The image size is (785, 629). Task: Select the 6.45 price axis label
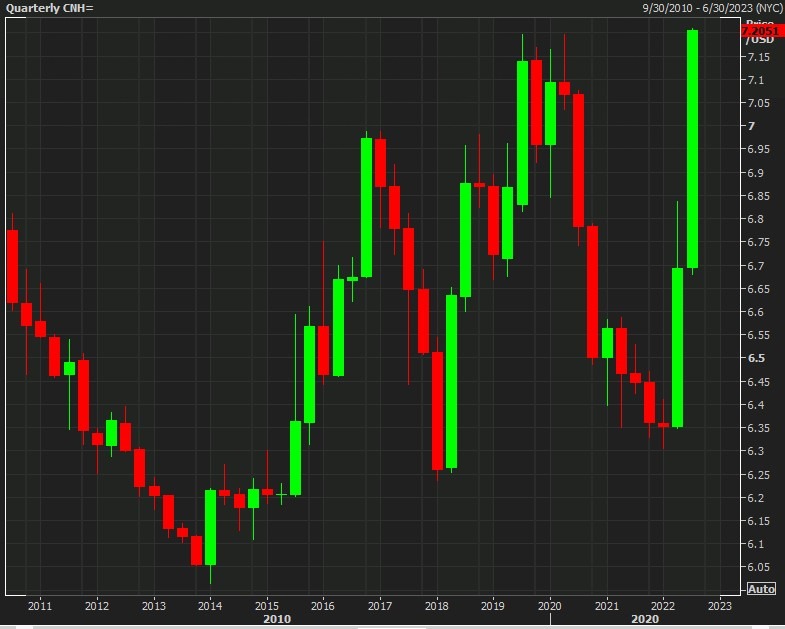pos(758,382)
